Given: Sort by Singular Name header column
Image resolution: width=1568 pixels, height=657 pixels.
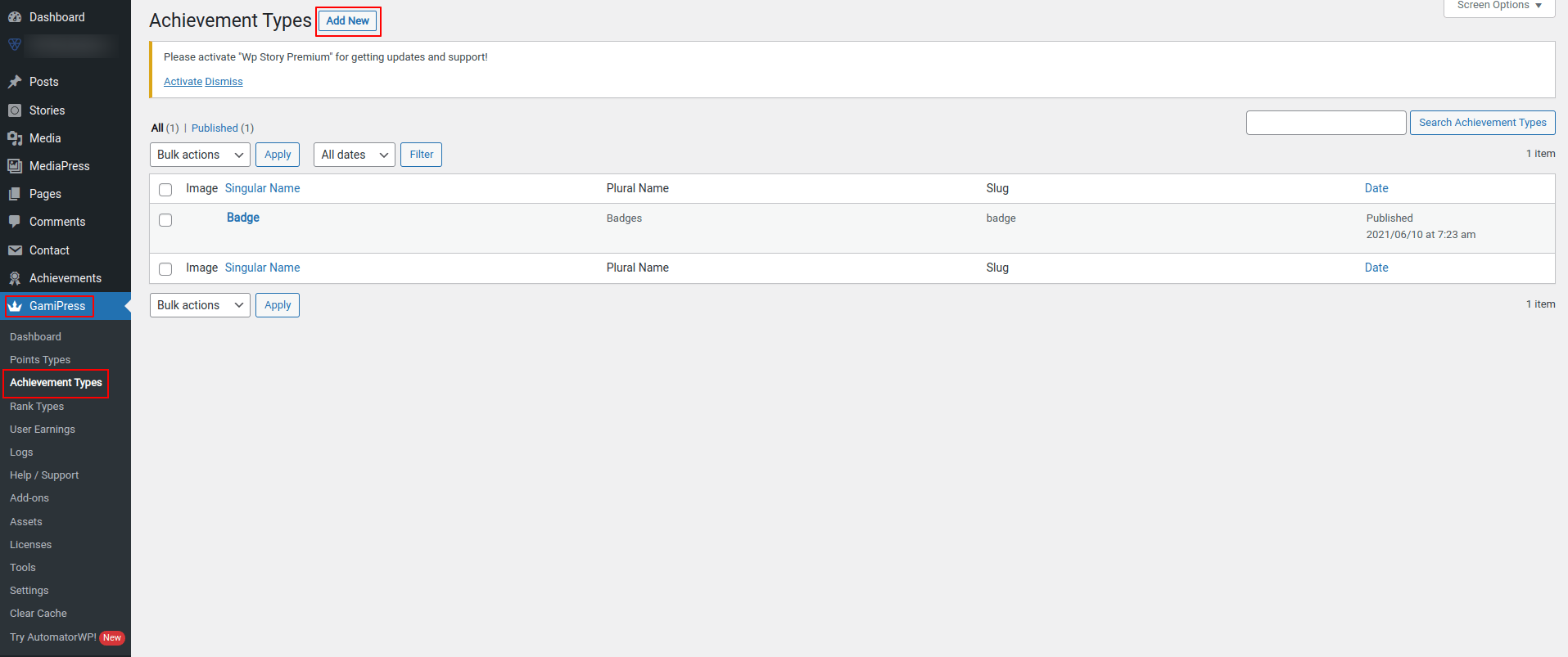Looking at the screenshot, I should (262, 188).
